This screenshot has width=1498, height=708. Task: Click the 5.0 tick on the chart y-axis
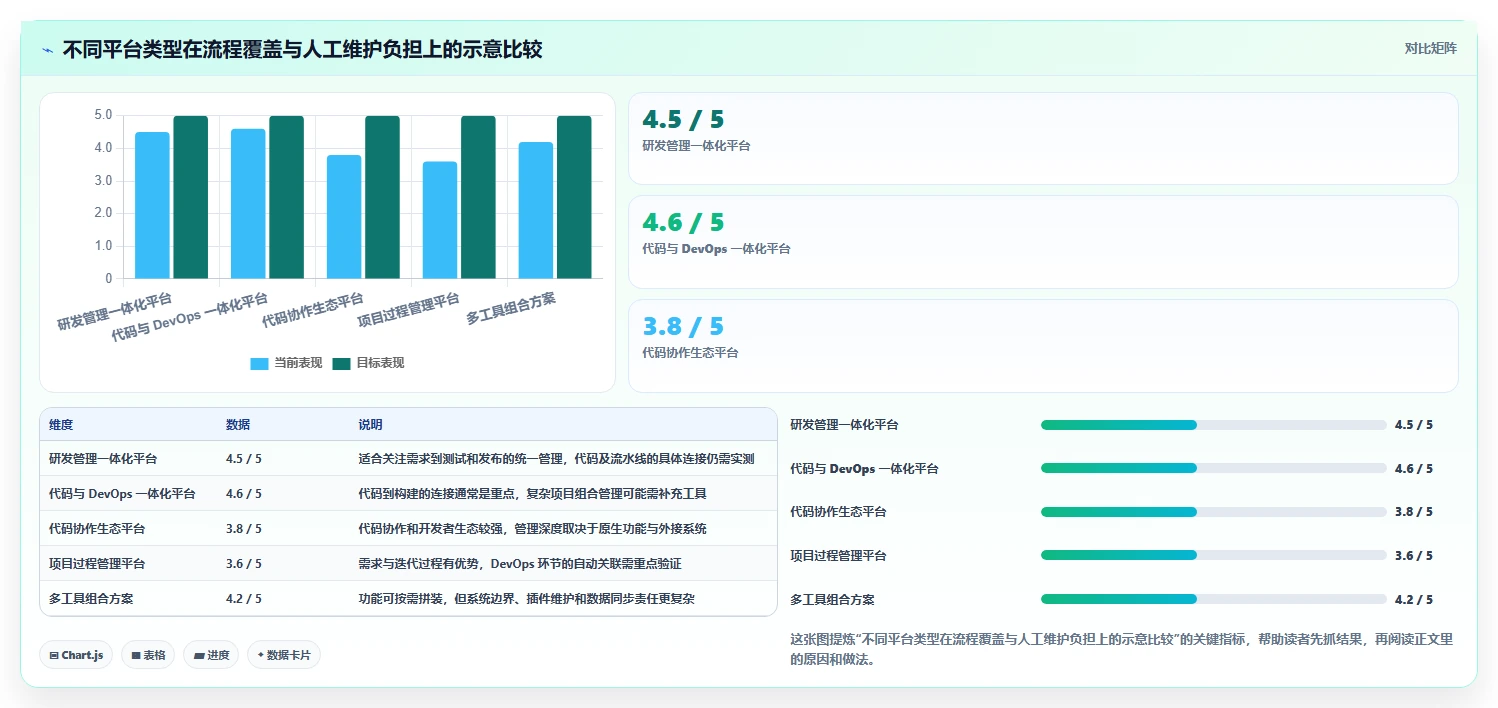[x=103, y=116]
